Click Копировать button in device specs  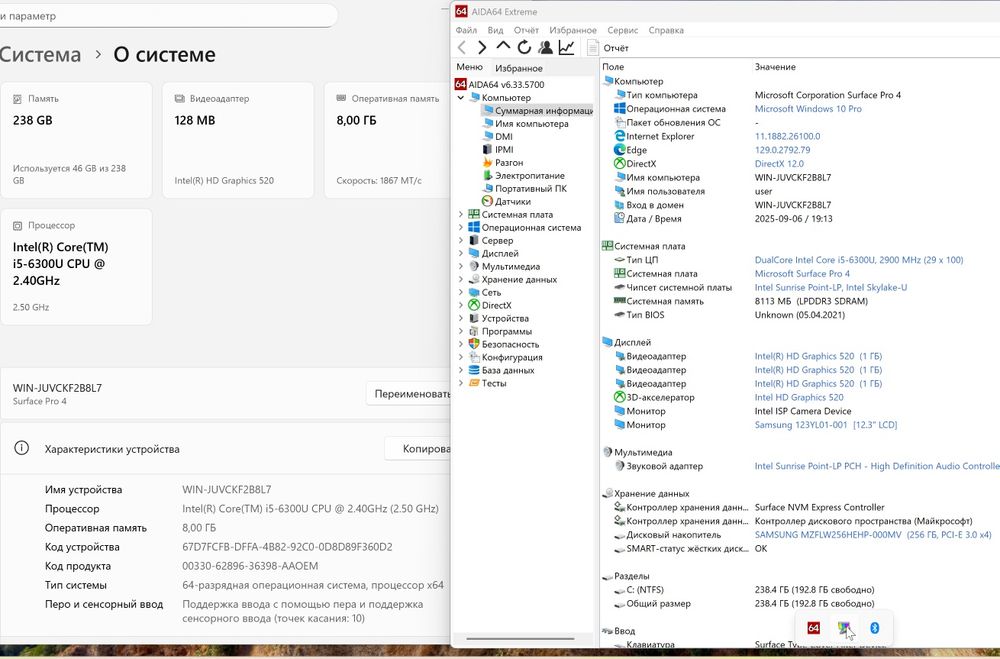coord(418,448)
